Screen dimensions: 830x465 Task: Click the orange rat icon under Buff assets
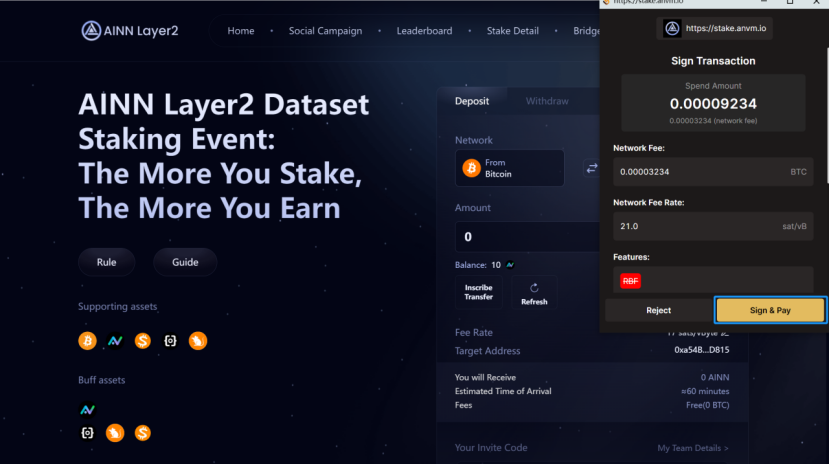pos(115,433)
